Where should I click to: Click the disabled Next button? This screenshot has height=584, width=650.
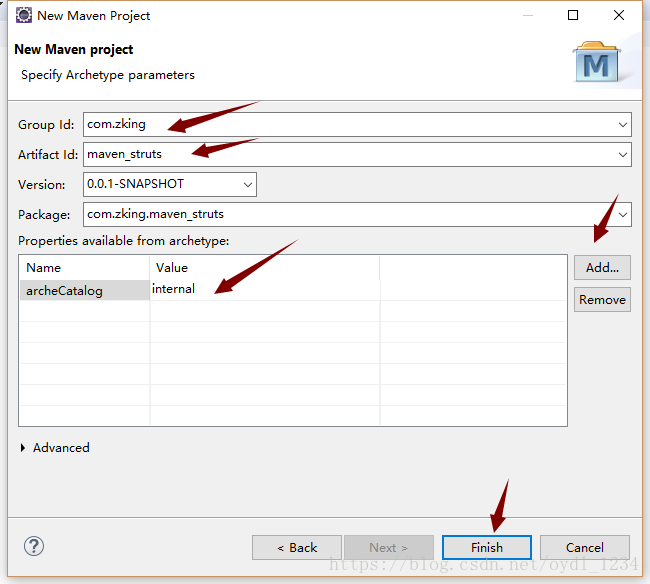coord(388,548)
